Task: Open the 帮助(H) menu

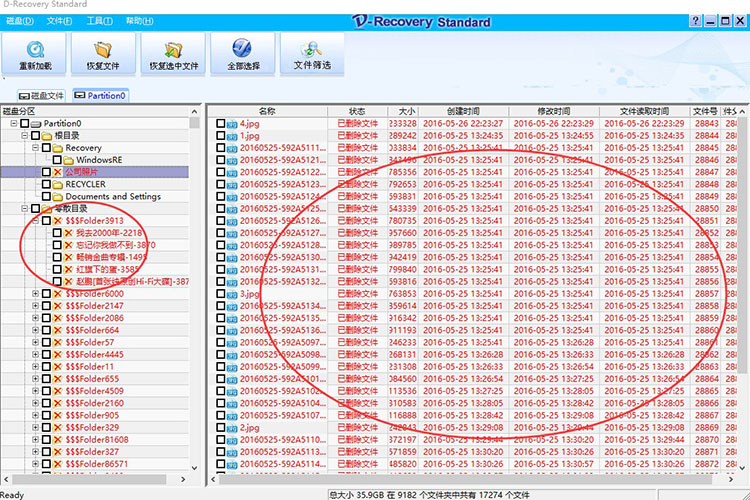Action: [x=140, y=21]
